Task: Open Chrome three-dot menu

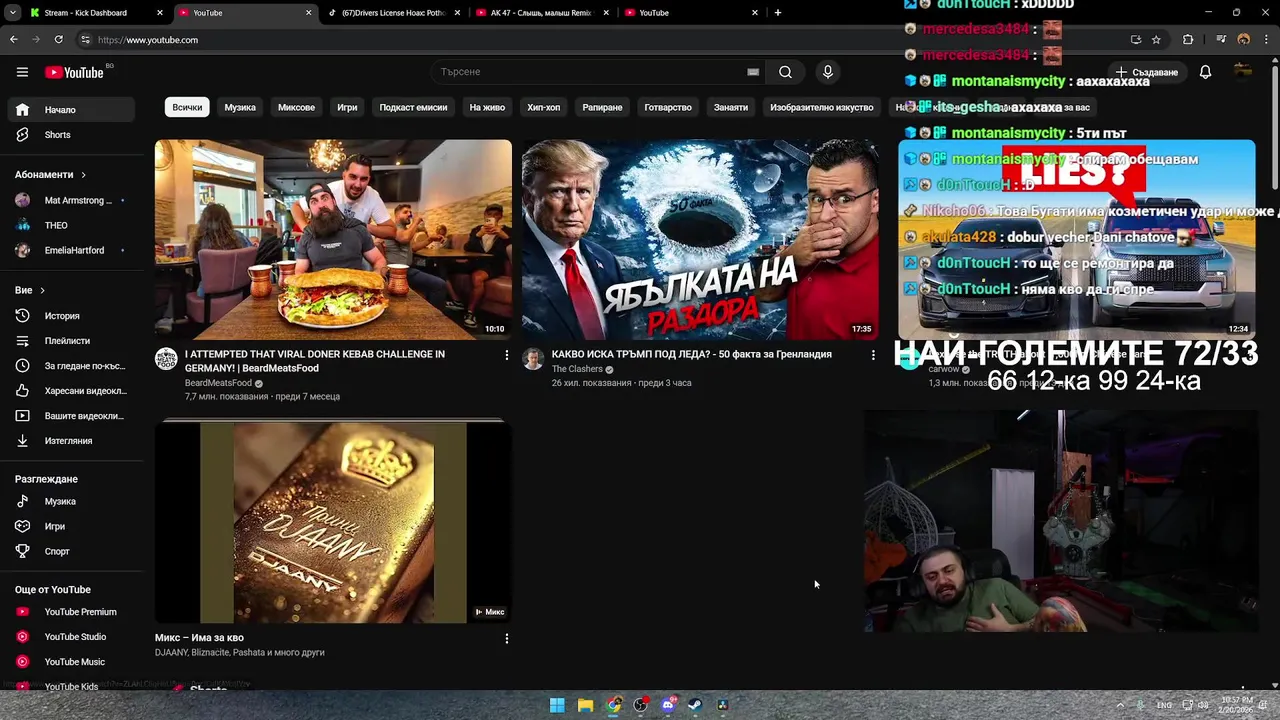Action: 1266,40
